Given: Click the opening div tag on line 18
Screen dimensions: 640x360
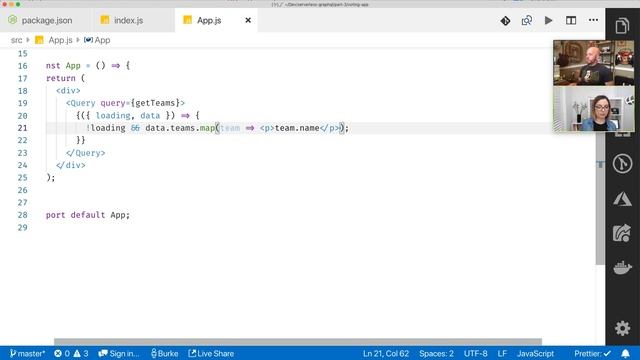Looking at the screenshot, I should [68, 91].
